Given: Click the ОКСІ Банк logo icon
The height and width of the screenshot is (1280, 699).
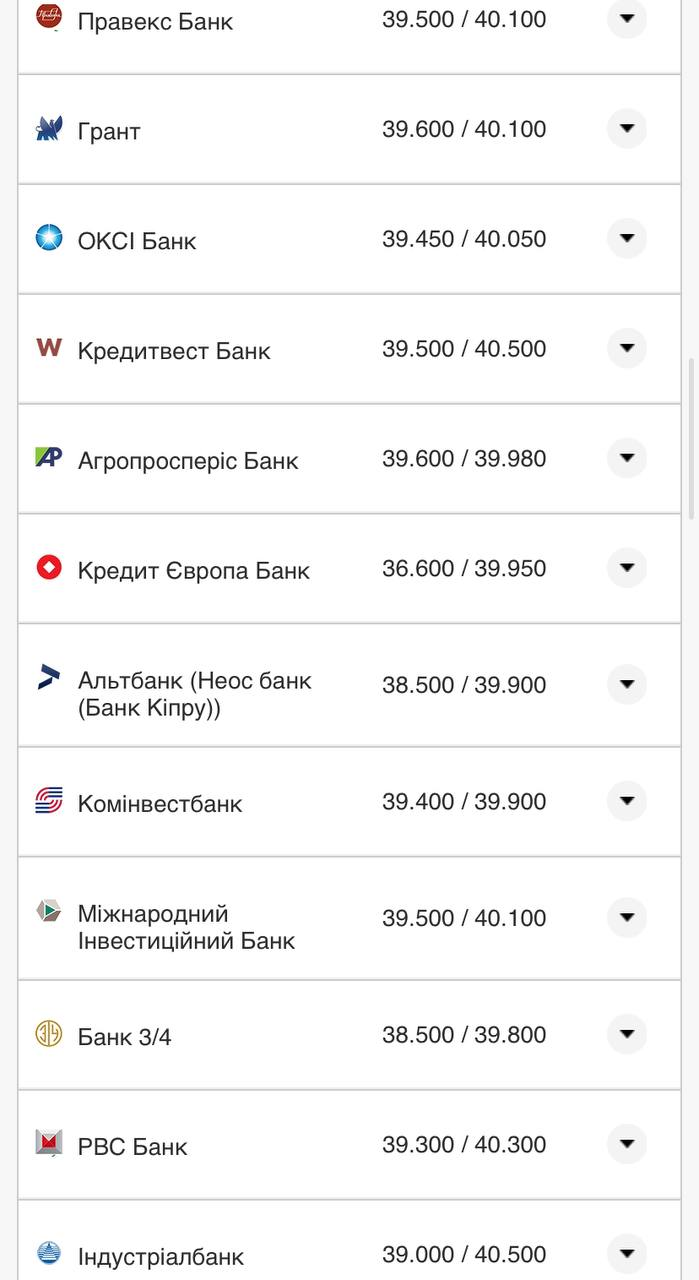Looking at the screenshot, I should 47,239.
